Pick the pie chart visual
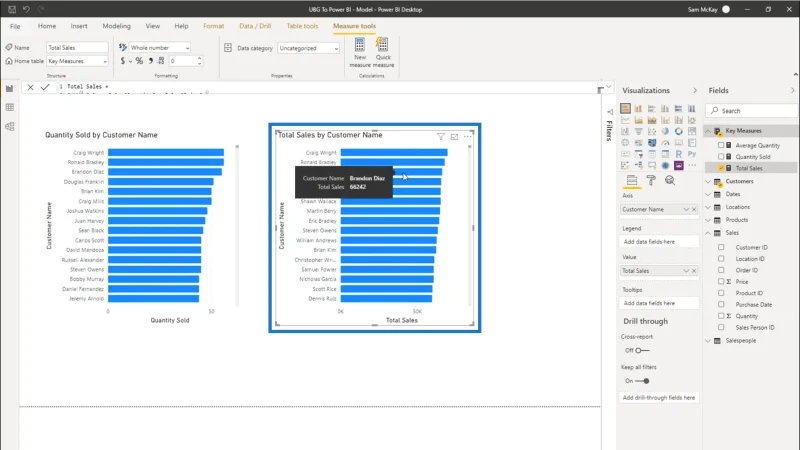 (x=665, y=131)
